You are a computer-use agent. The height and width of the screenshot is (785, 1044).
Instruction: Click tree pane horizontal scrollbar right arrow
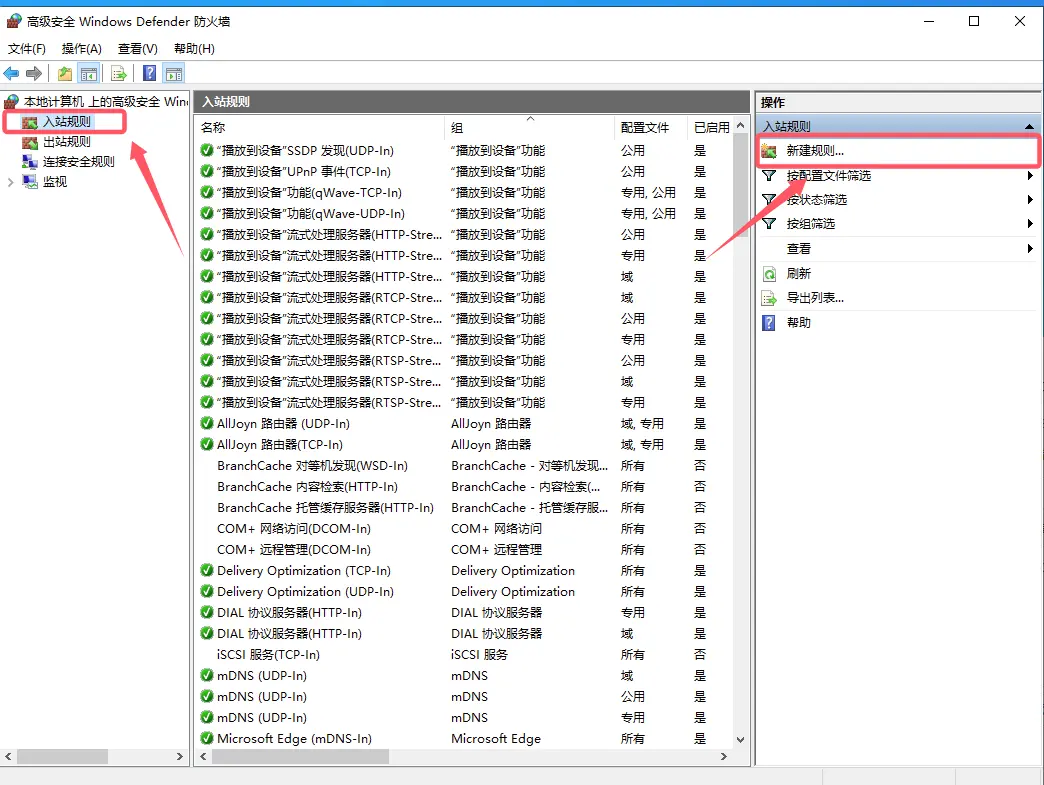pyautogui.click(x=179, y=756)
